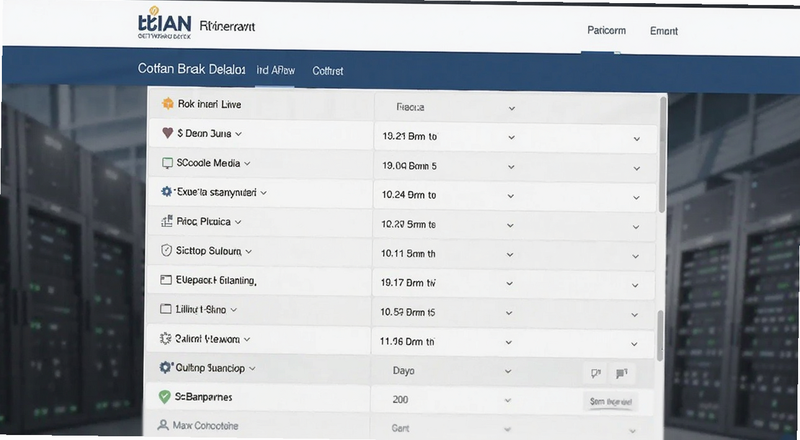The image size is (800, 440).
Task: Open the middle dropdown arrow in the 19.17 Brm row
Action: pyautogui.click(x=510, y=283)
